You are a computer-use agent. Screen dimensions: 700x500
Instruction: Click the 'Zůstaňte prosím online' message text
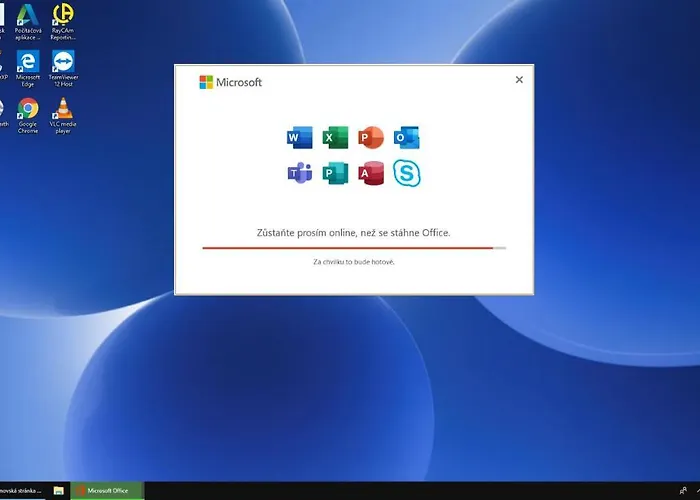tap(354, 233)
